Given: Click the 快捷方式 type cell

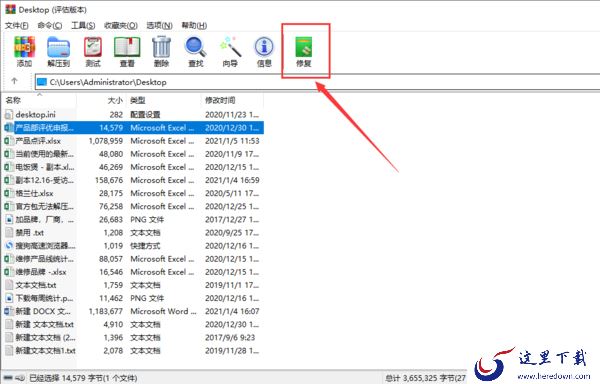Looking at the screenshot, I should 145,246.
